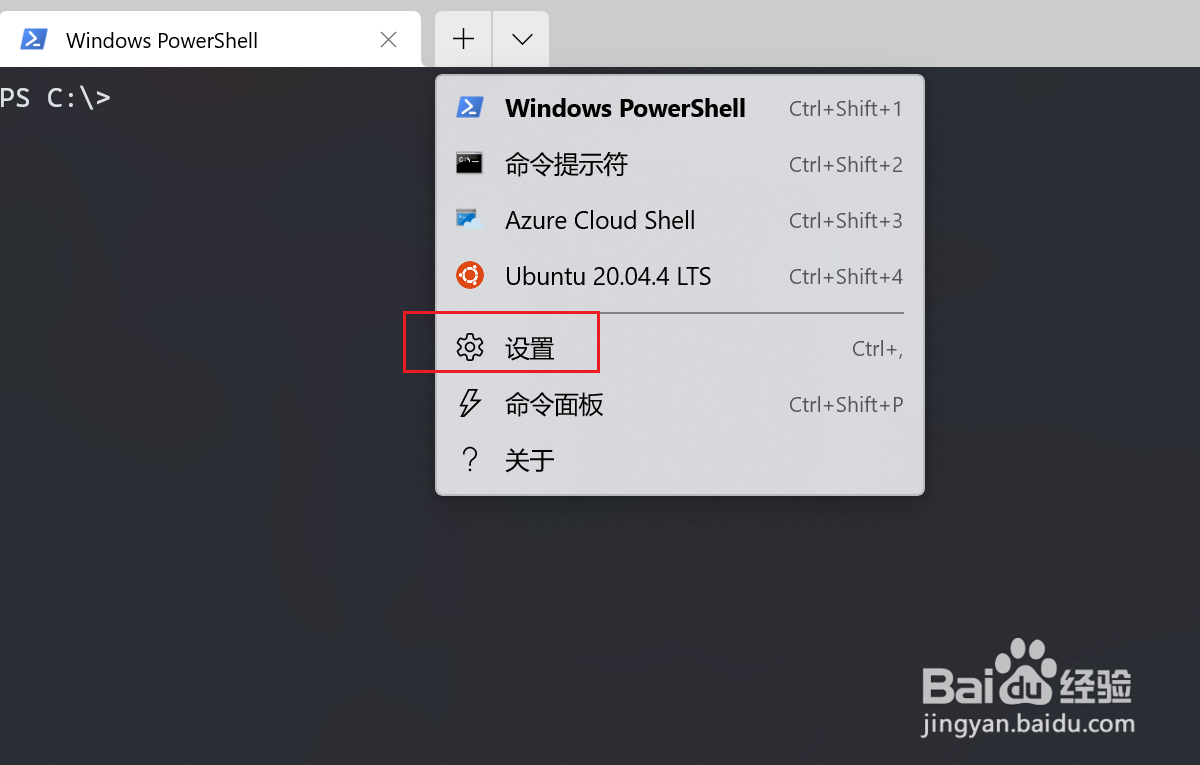Open the 命令提示符 profile entry
This screenshot has height=765, width=1200.
point(680,164)
